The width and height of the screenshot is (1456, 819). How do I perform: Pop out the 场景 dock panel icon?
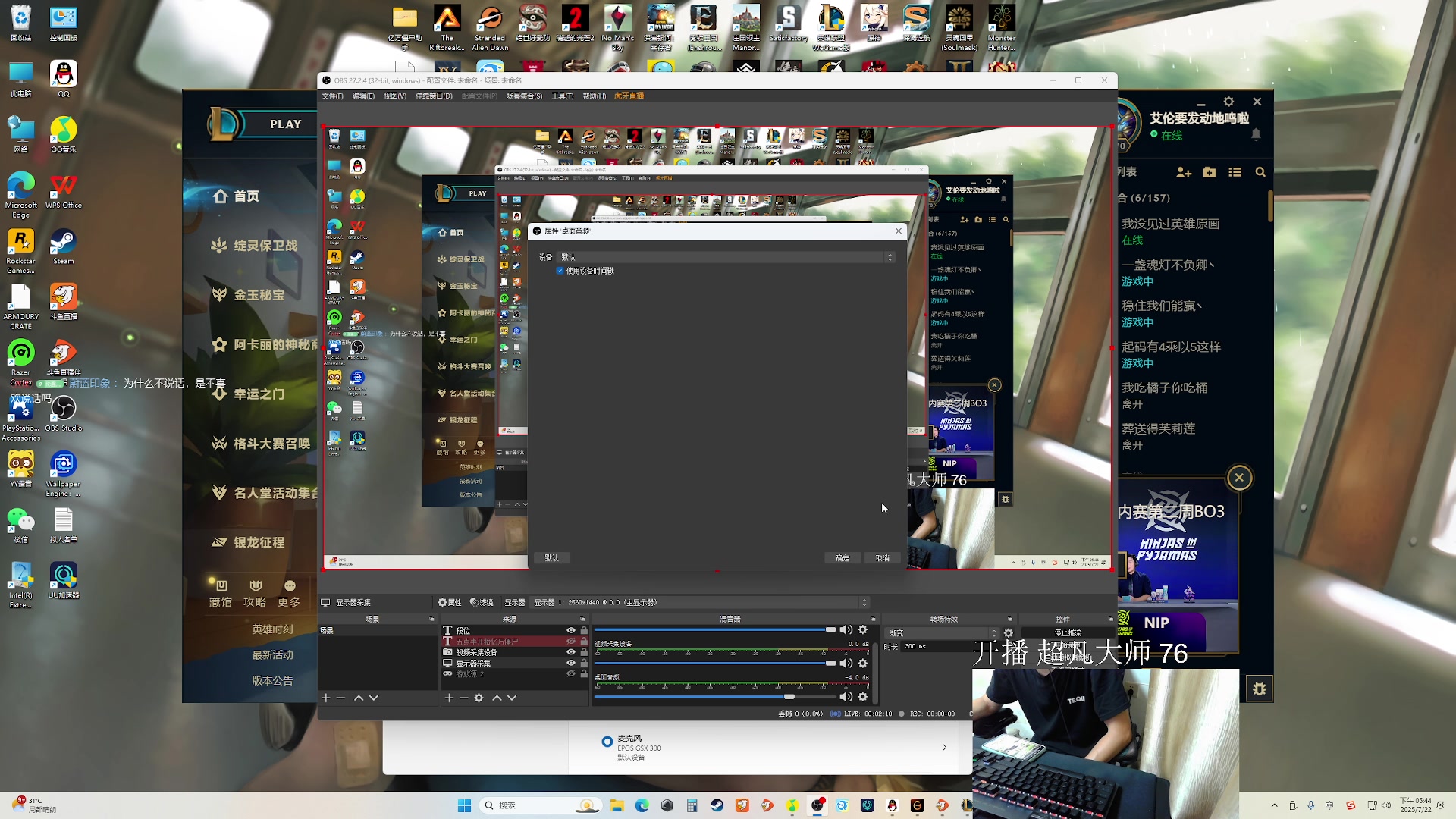coord(431,619)
